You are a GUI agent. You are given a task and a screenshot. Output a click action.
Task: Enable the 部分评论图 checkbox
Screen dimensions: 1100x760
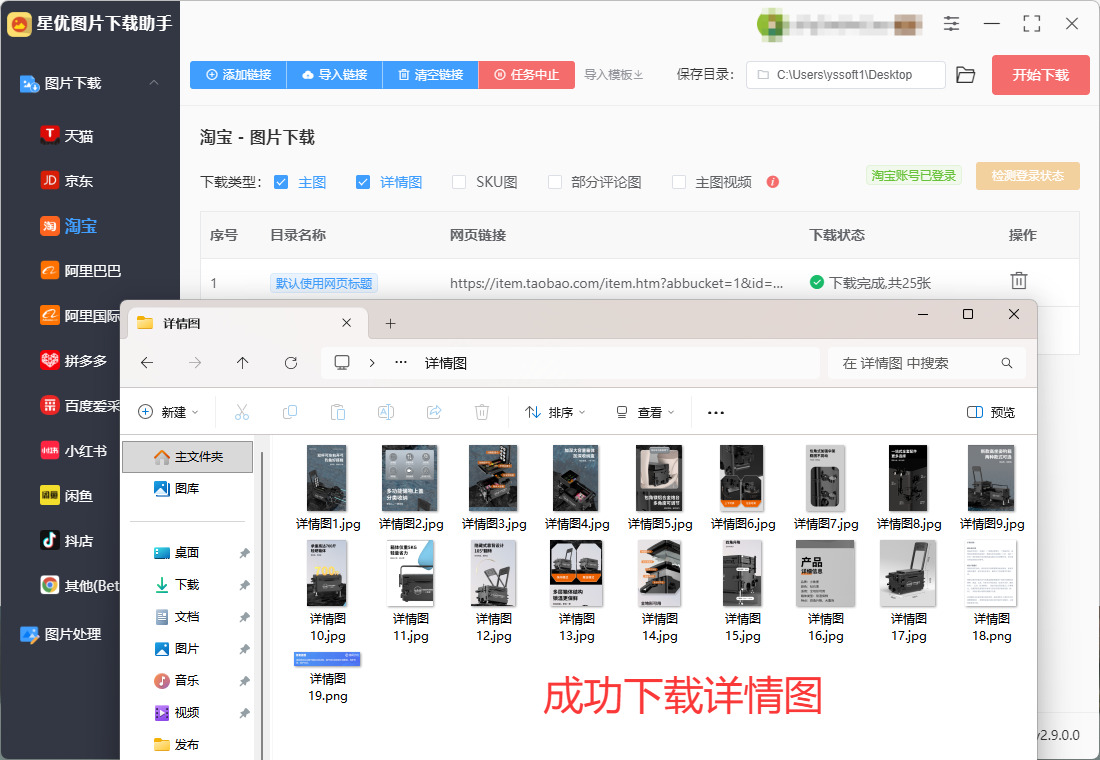pyautogui.click(x=554, y=182)
